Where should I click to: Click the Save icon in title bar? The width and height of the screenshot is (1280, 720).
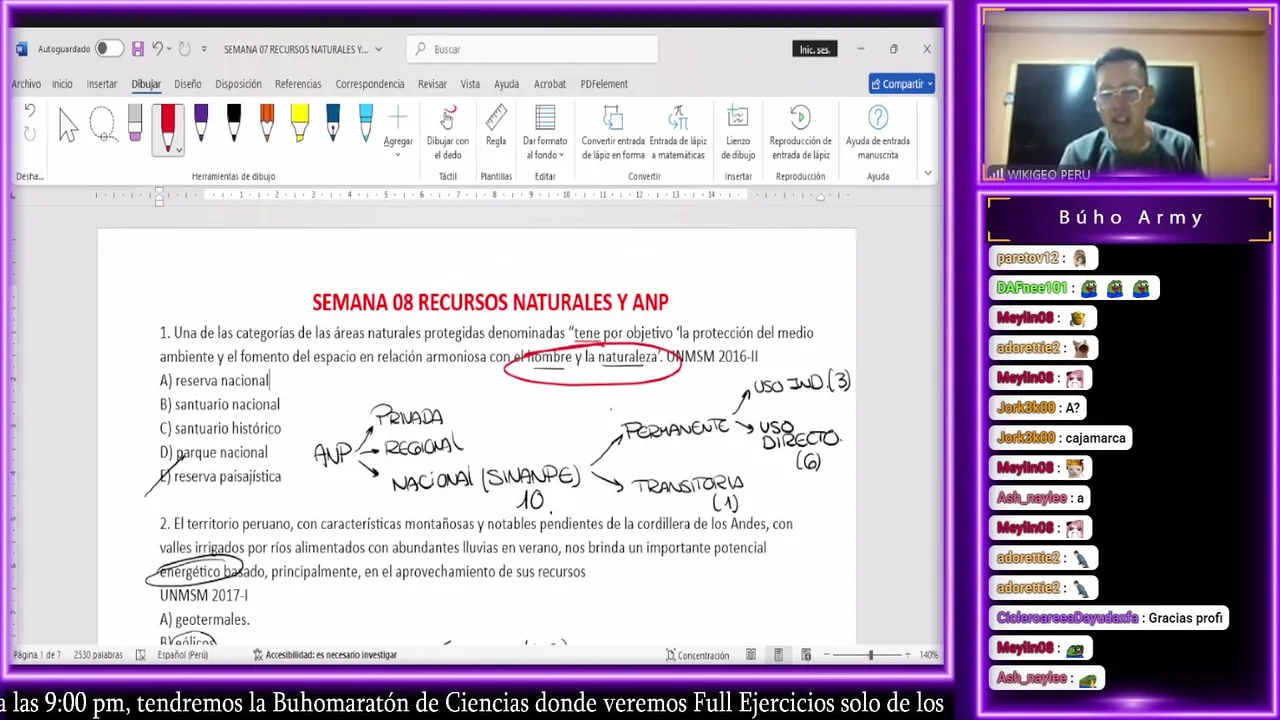click(x=138, y=49)
